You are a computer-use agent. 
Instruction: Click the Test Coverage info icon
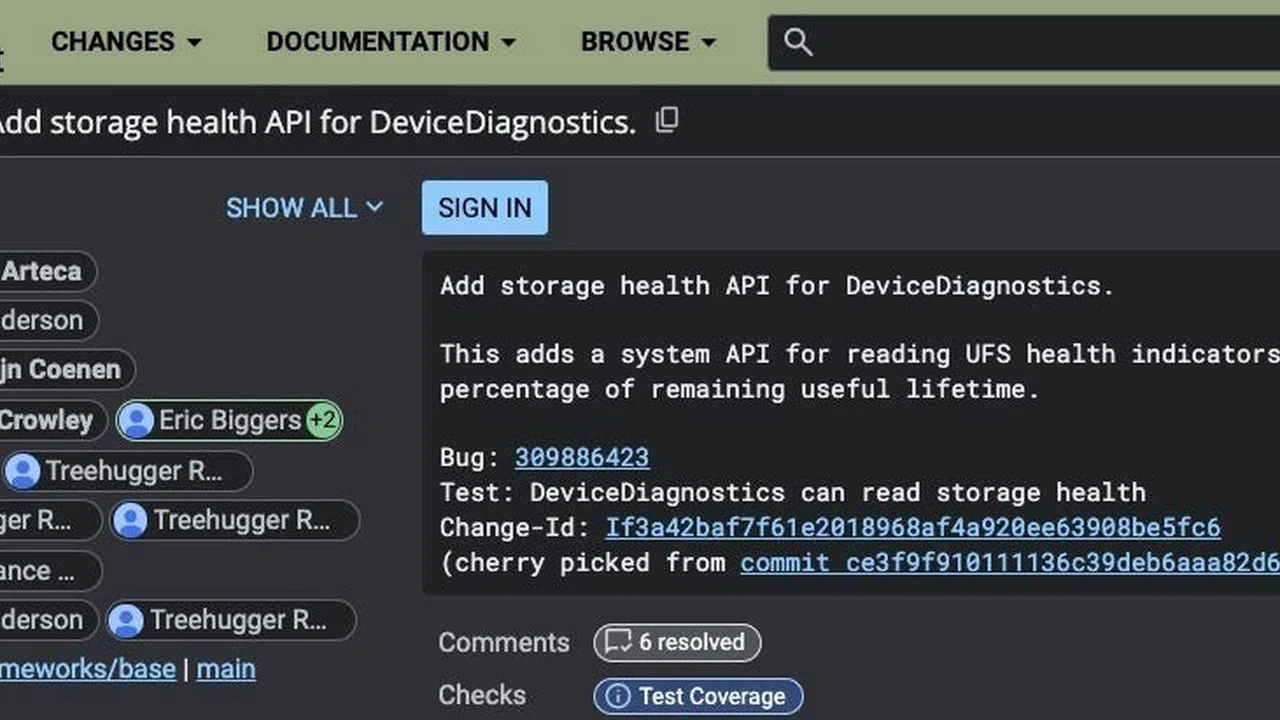(x=618, y=696)
